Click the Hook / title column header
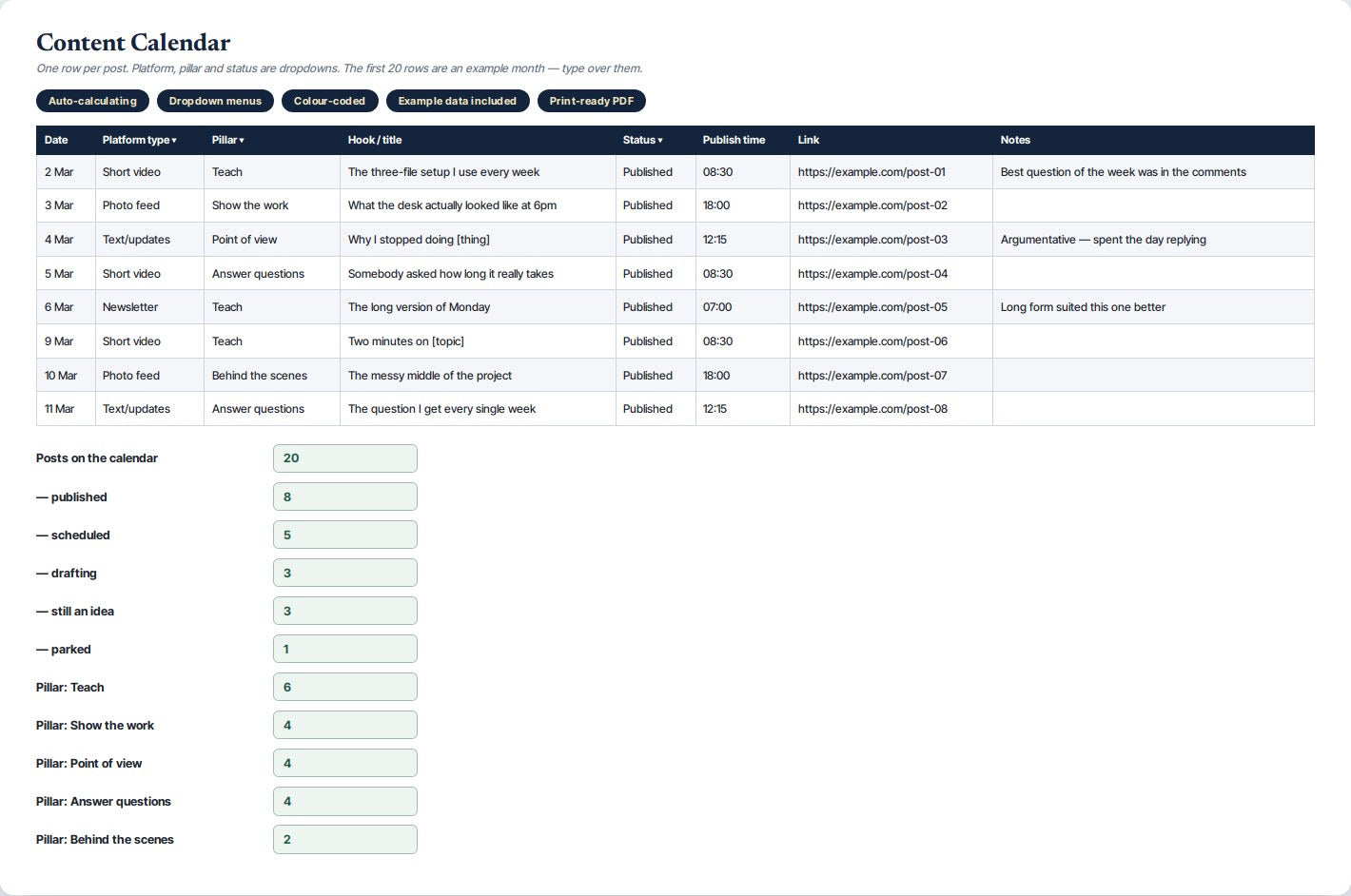This screenshot has width=1351, height=896. point(478,140)
